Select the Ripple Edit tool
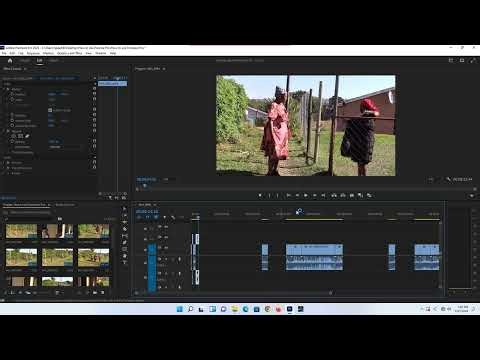 (x=125, y=222)
